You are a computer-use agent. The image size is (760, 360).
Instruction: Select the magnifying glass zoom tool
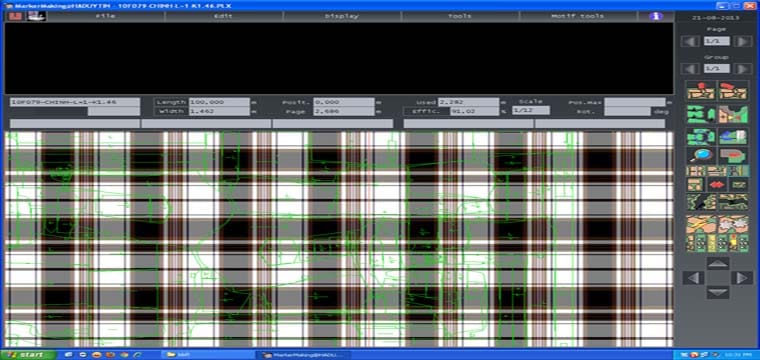(701, 156)
